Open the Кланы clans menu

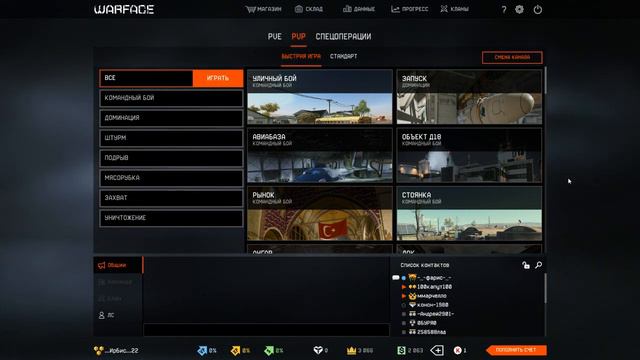coord(454,9)
